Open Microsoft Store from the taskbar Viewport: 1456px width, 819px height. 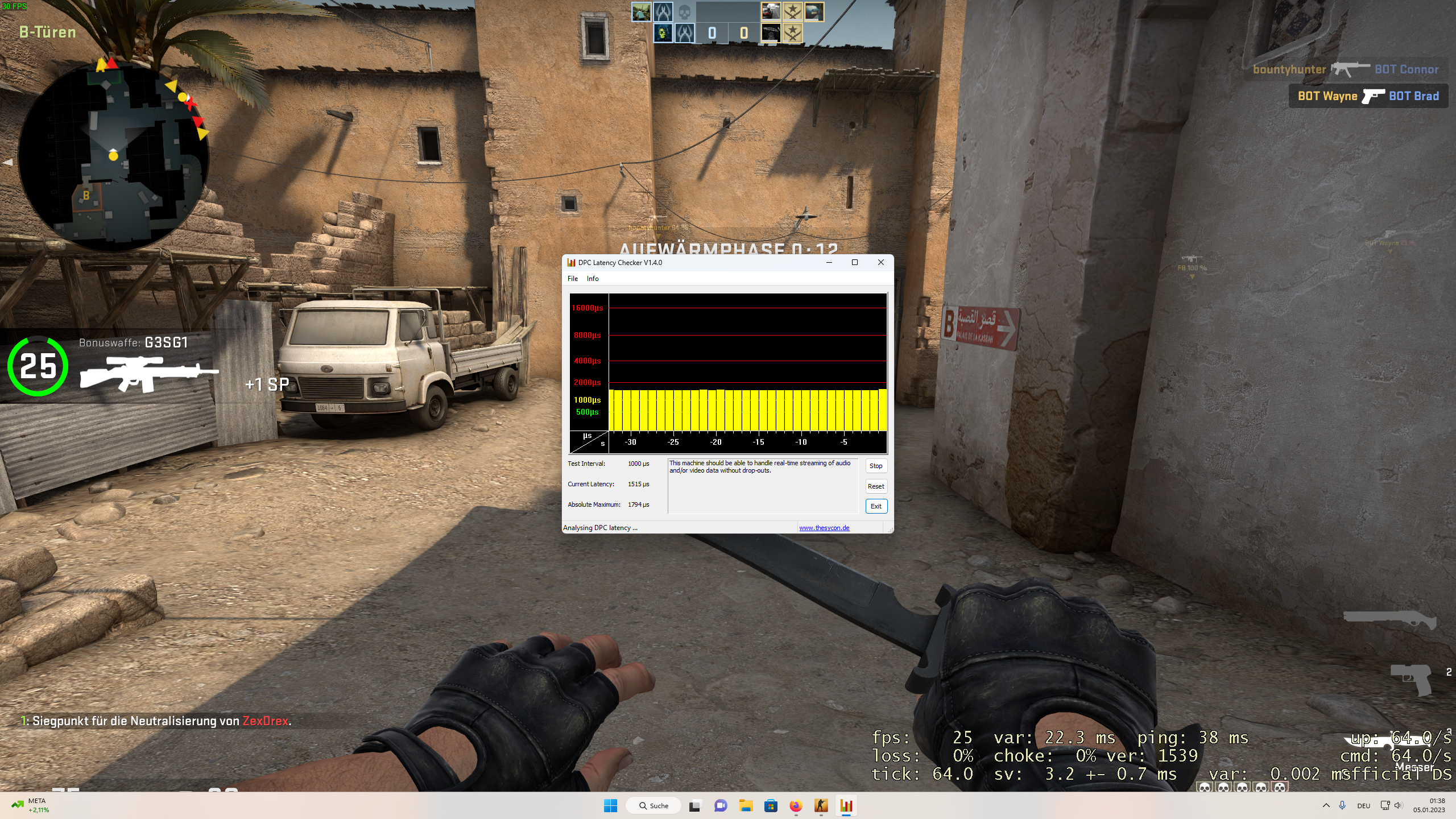click(x=771, y=805)
